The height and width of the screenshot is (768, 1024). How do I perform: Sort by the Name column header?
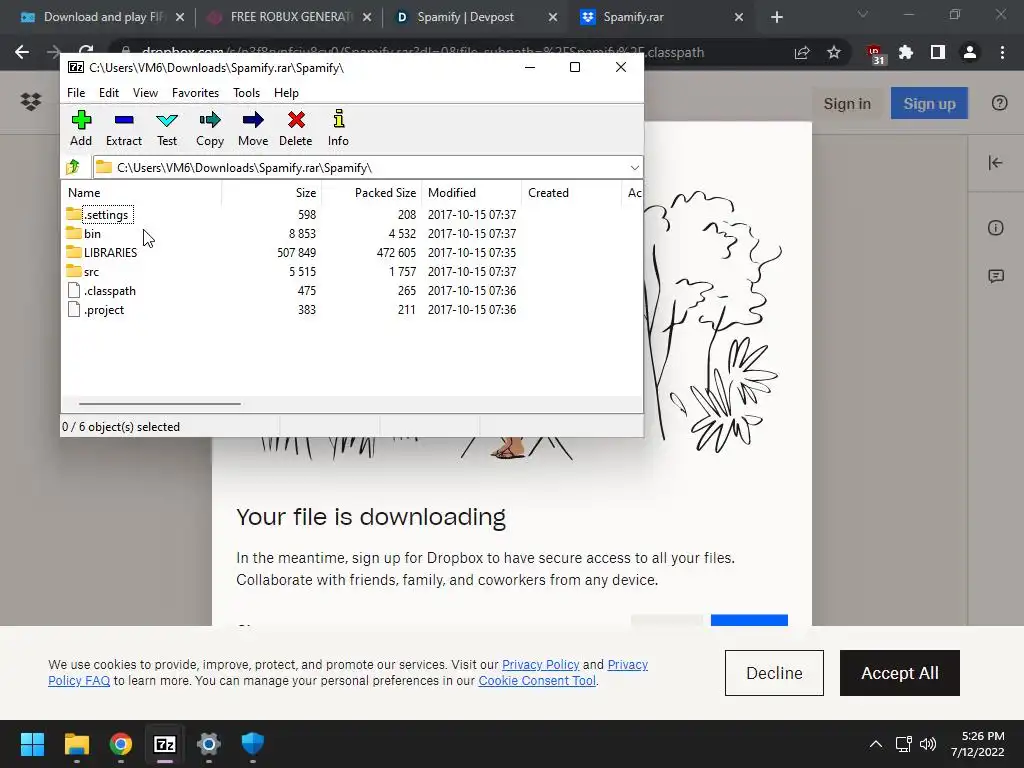point(142,193)
